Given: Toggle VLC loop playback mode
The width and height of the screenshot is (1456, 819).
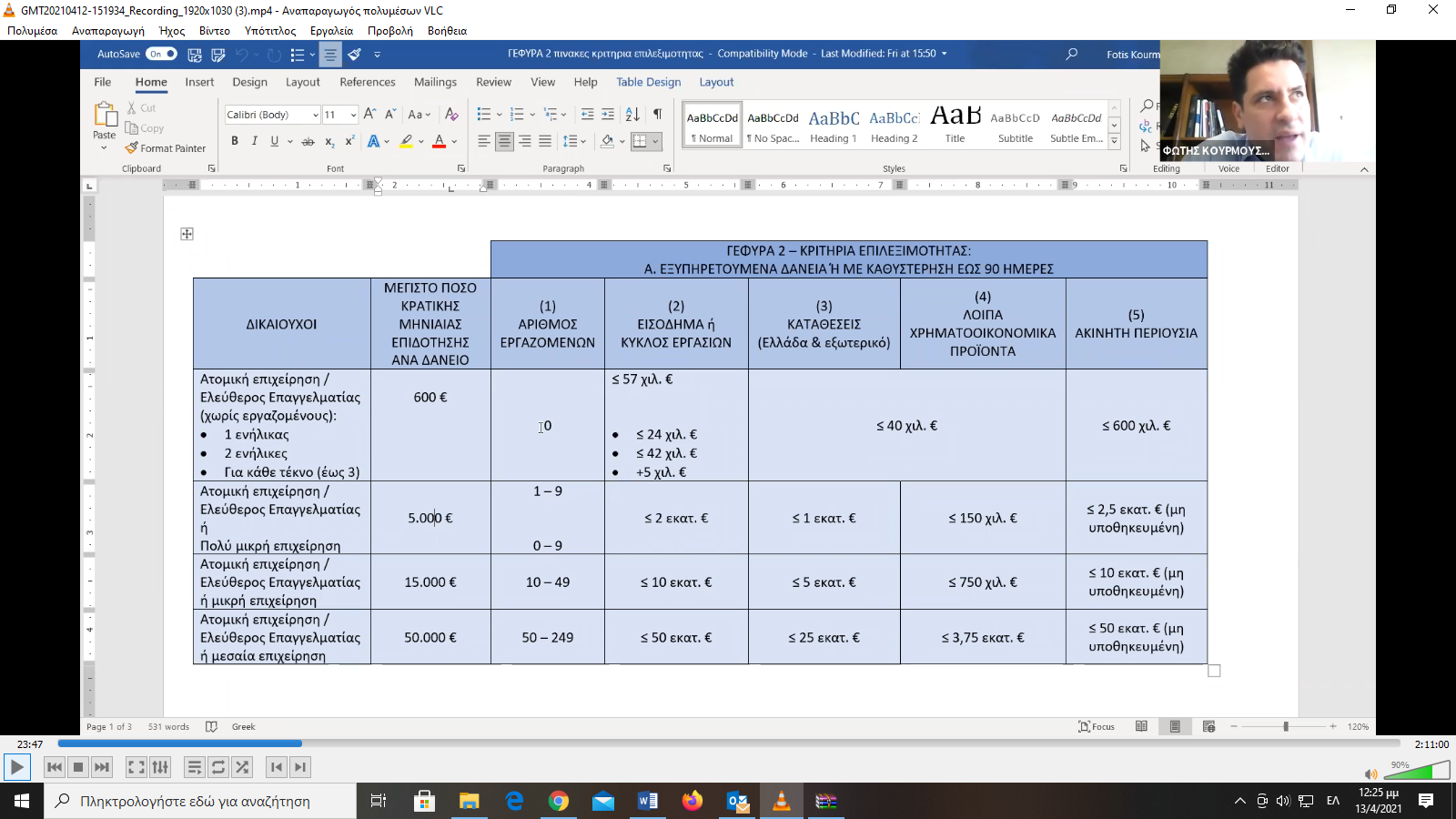Looking at the screenshot, I should [x=218, y=767].
